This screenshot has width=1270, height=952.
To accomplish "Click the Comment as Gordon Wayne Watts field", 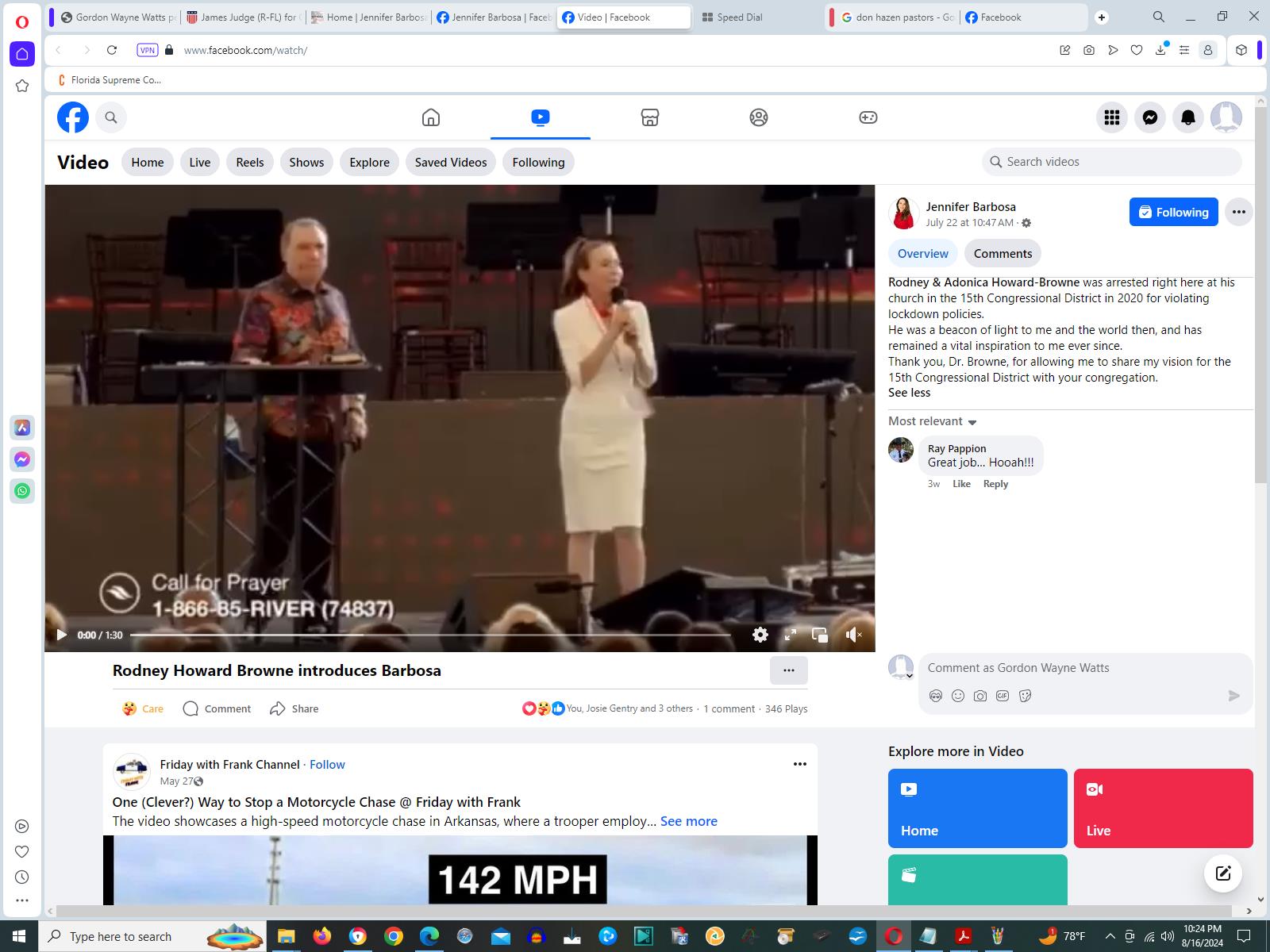I will 1086,668.
